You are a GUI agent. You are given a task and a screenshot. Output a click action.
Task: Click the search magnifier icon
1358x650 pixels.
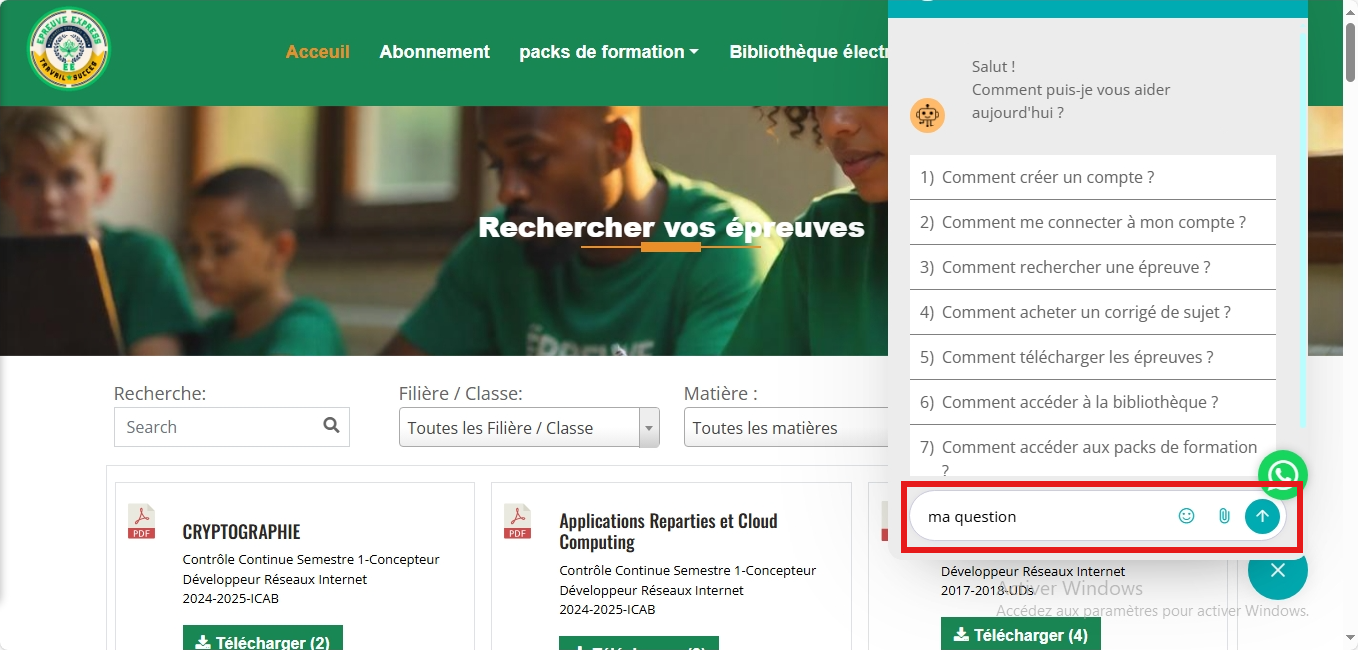[332, 426]
